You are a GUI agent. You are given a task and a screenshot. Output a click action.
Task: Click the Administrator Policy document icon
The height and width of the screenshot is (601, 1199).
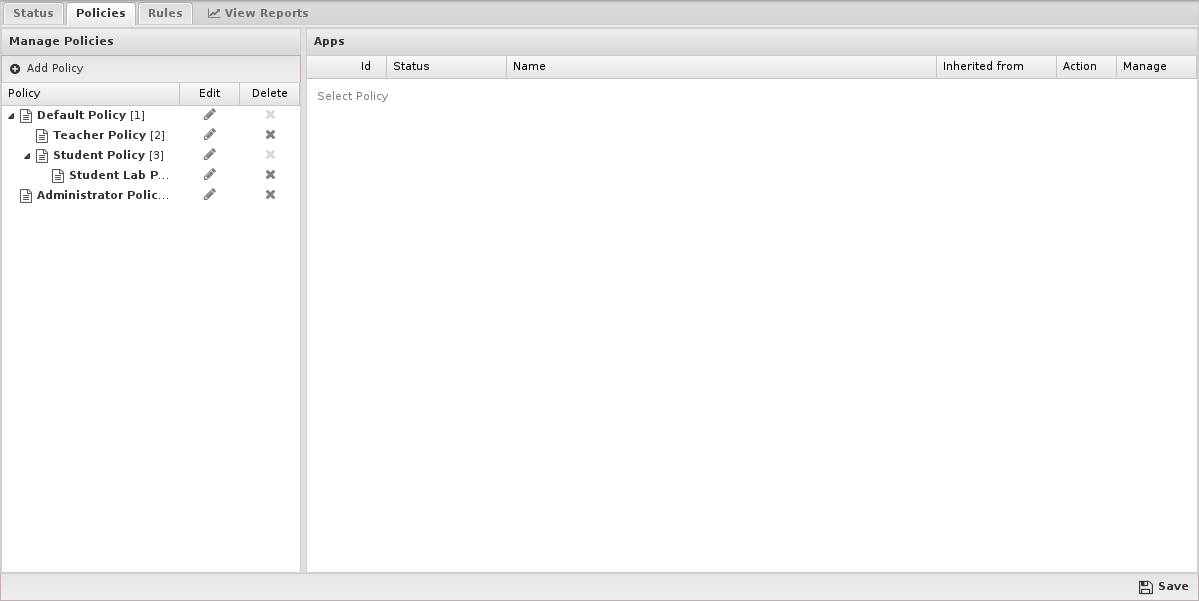tap(26, 195)
